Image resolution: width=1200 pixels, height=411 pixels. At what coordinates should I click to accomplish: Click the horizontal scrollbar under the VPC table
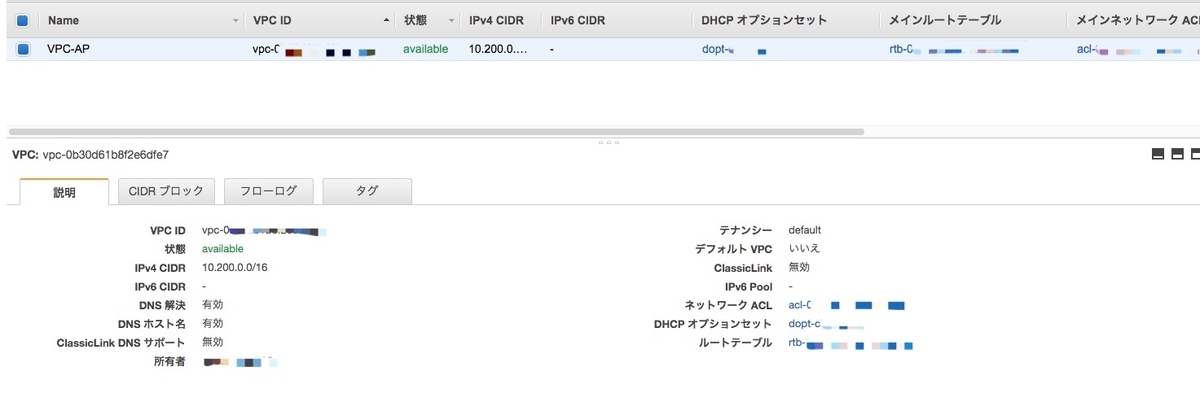coord(436,131)
